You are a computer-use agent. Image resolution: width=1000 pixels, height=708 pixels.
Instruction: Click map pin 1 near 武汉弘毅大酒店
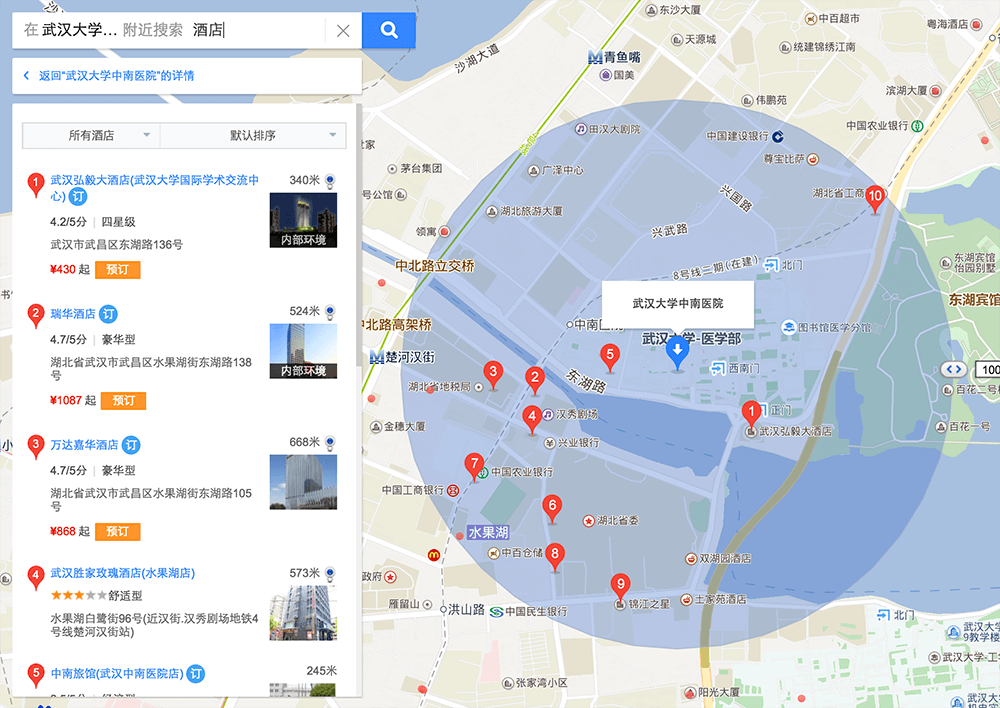(x=751, y=413)
